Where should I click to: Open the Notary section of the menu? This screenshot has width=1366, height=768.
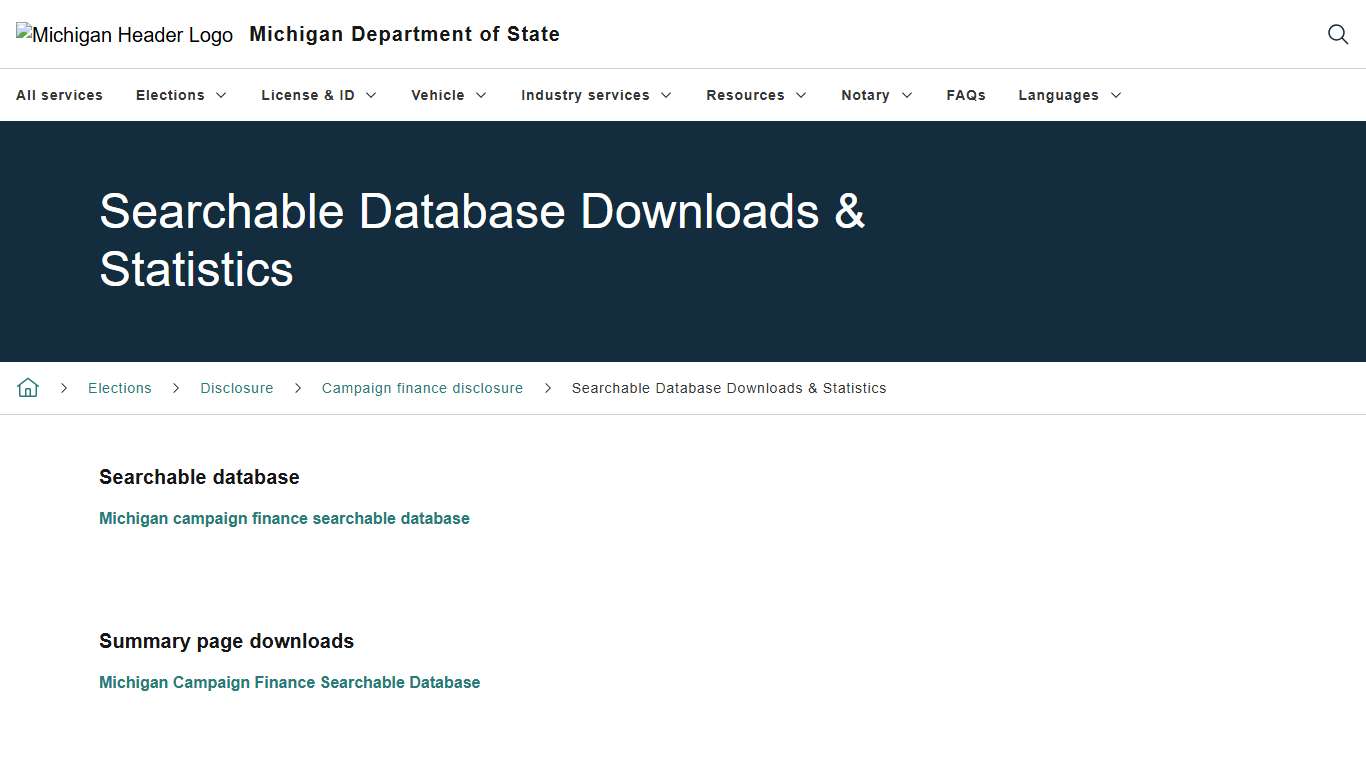click(865, 95)
